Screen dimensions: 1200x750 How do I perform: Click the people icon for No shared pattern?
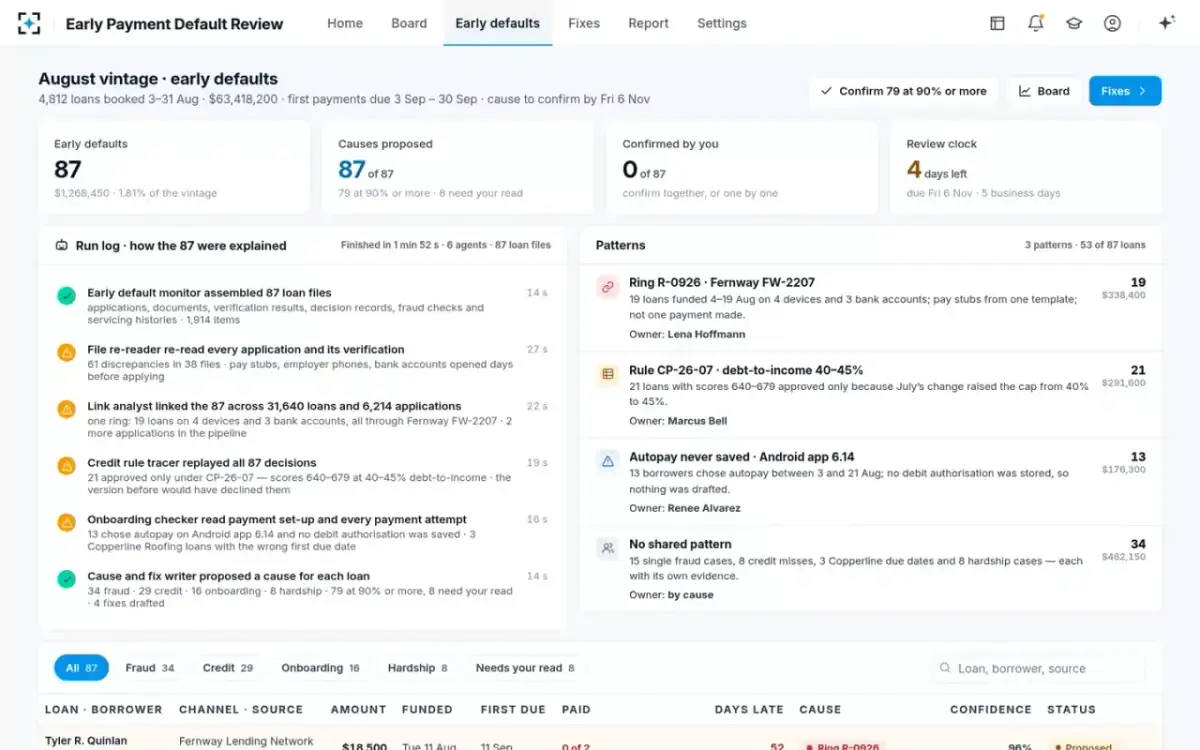(x=607, y=548)
